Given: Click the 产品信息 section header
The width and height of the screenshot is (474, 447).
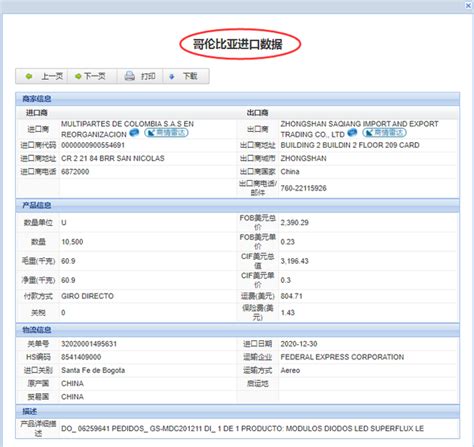Looking at the screenshot, I should pos(237,205).
